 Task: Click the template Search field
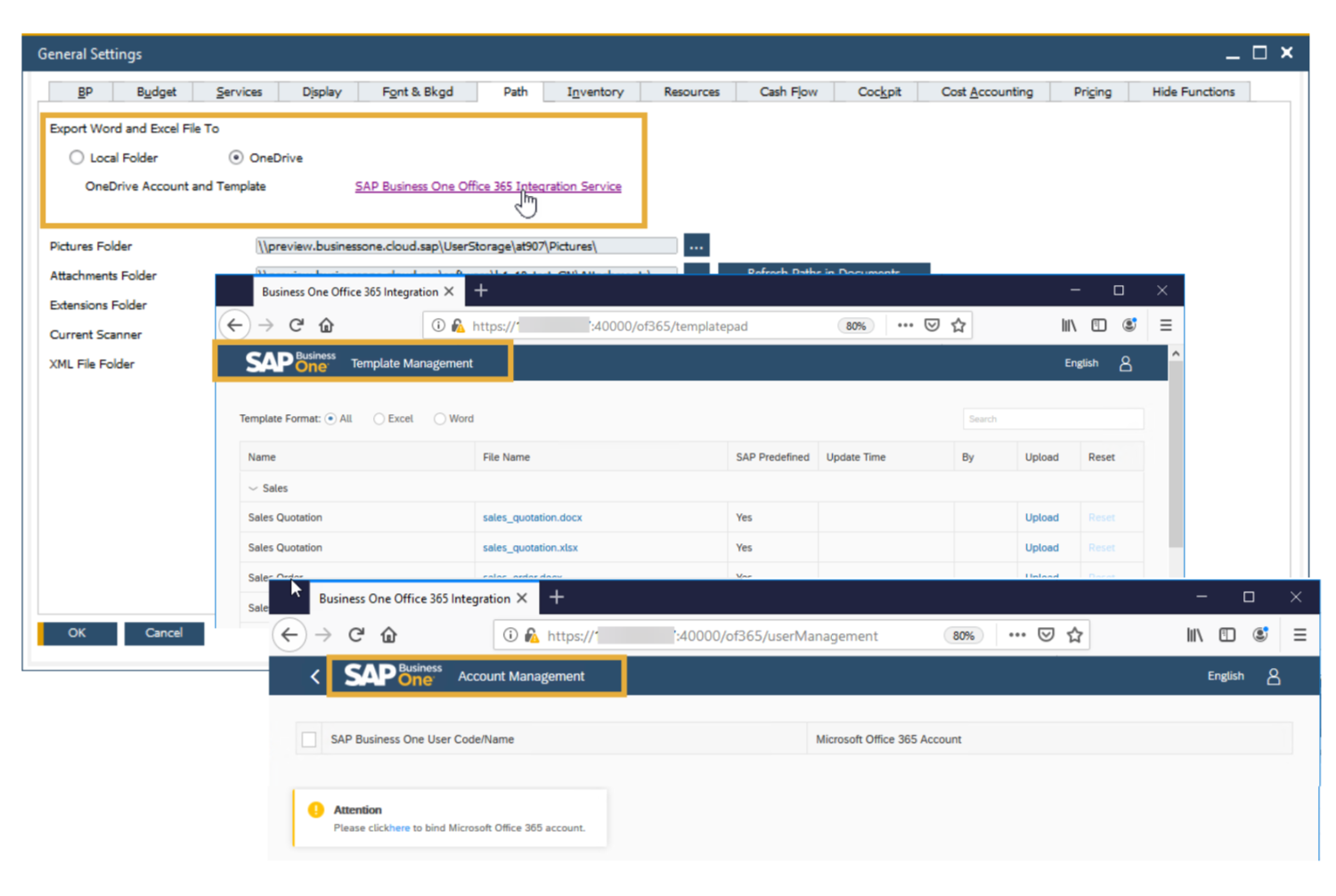tap(1053, 419)
